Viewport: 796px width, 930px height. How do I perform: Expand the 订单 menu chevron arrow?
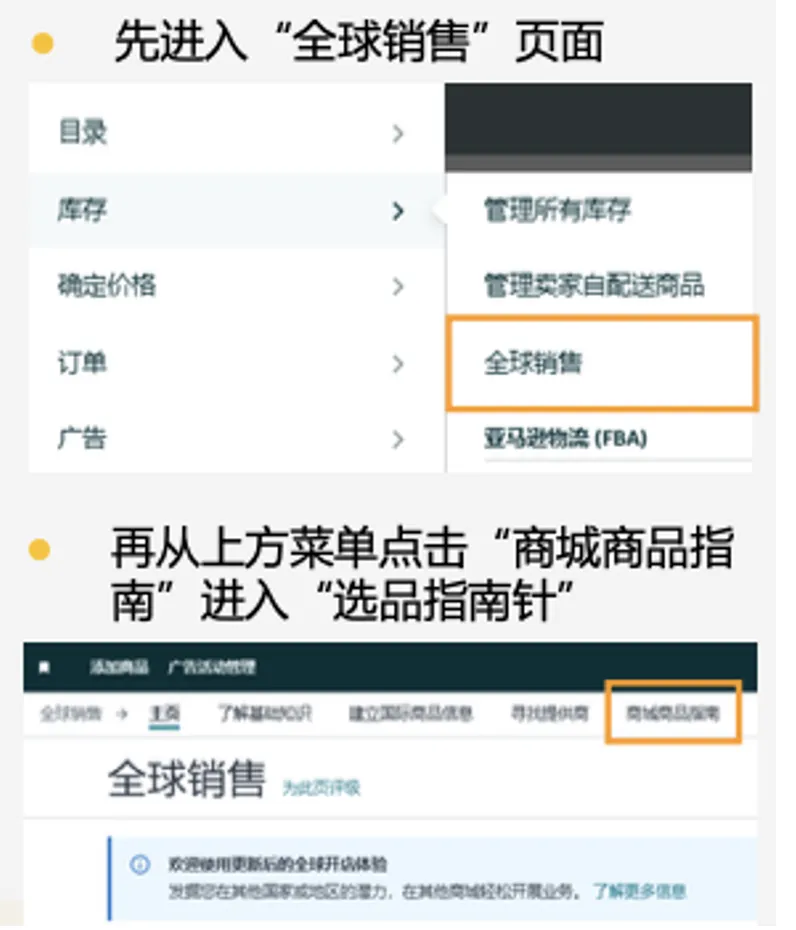click(398, 363)
